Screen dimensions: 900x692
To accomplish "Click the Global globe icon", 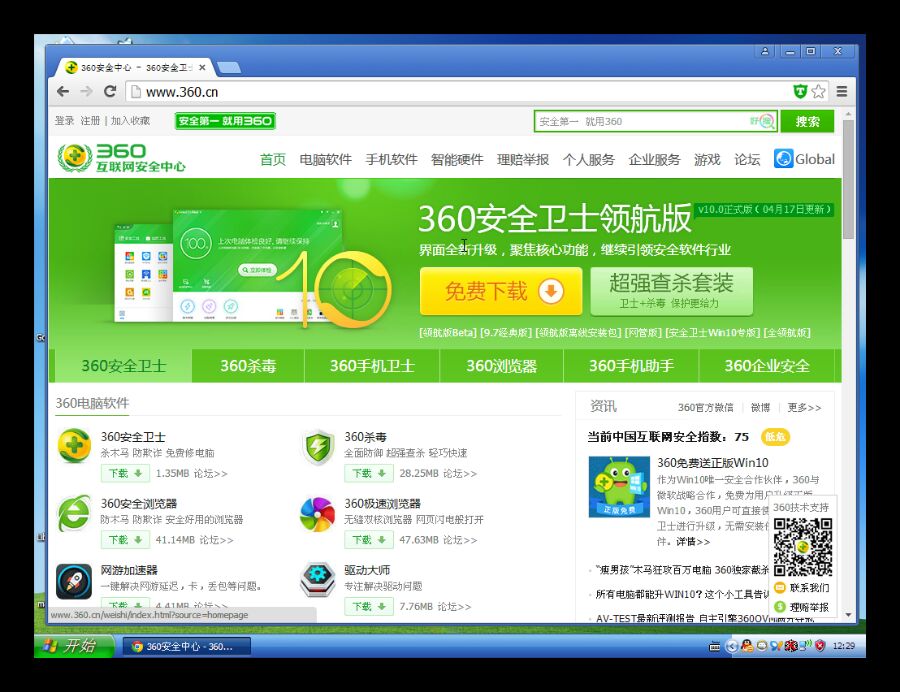I will pyautogui.click(x=783, y=159).
